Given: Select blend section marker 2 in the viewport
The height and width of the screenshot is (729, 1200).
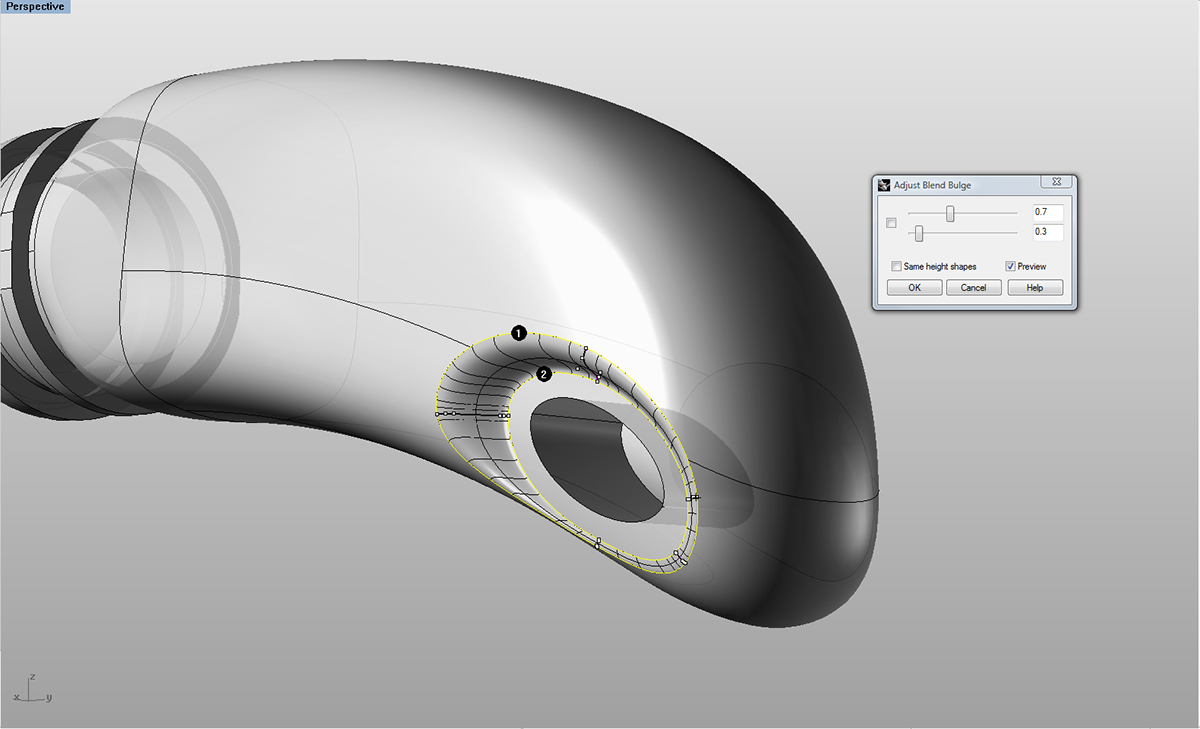Looking at the screenshot, I should click(544, 374).
